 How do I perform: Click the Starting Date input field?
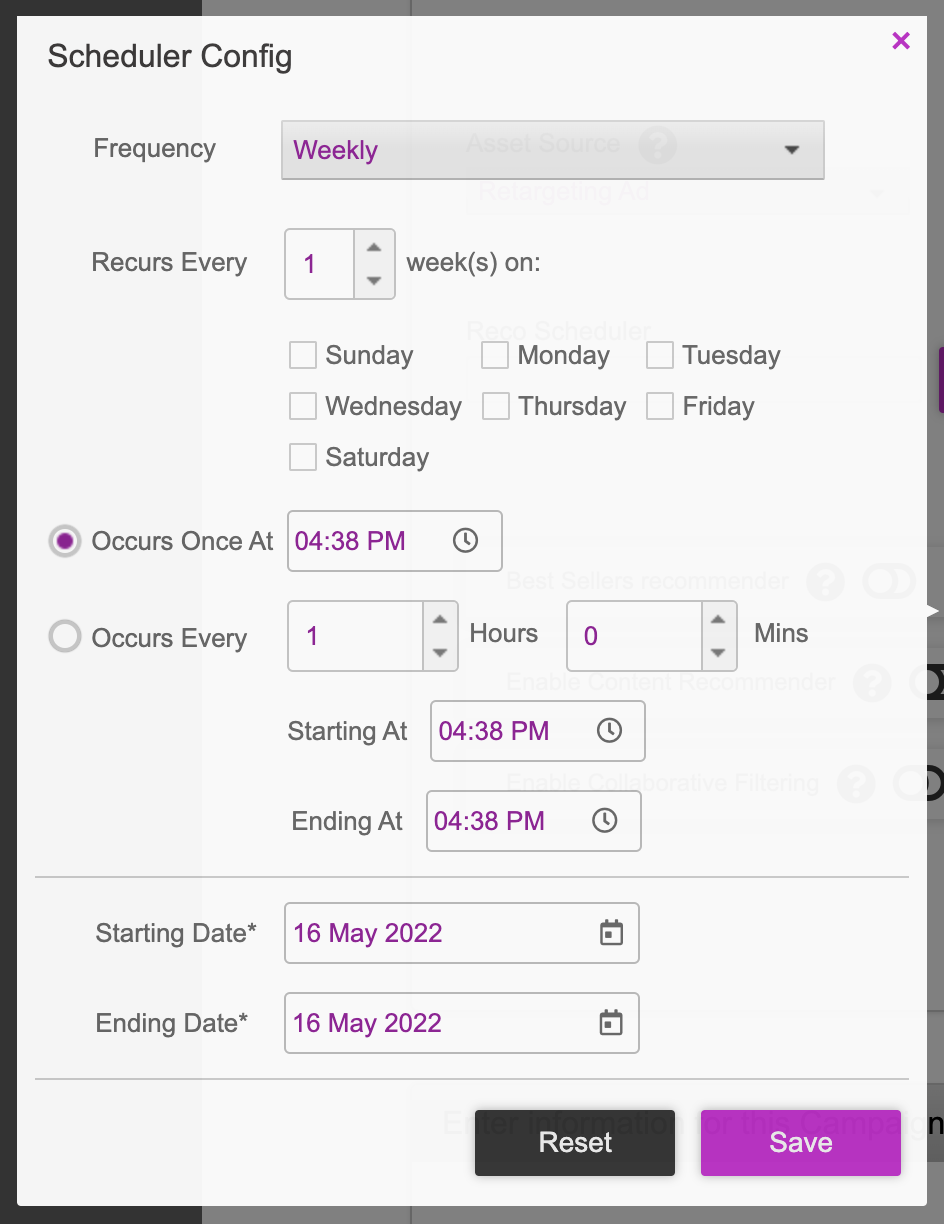coord(462,933)
